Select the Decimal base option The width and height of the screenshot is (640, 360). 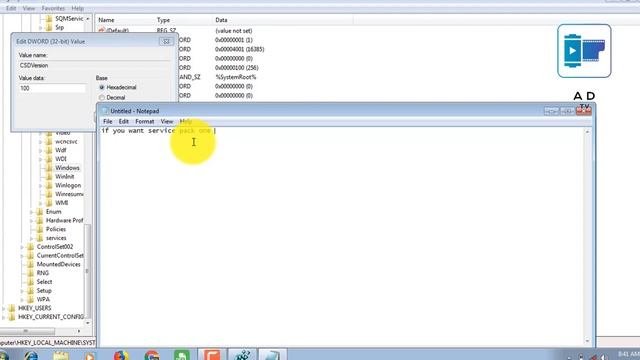click(102, 98)
